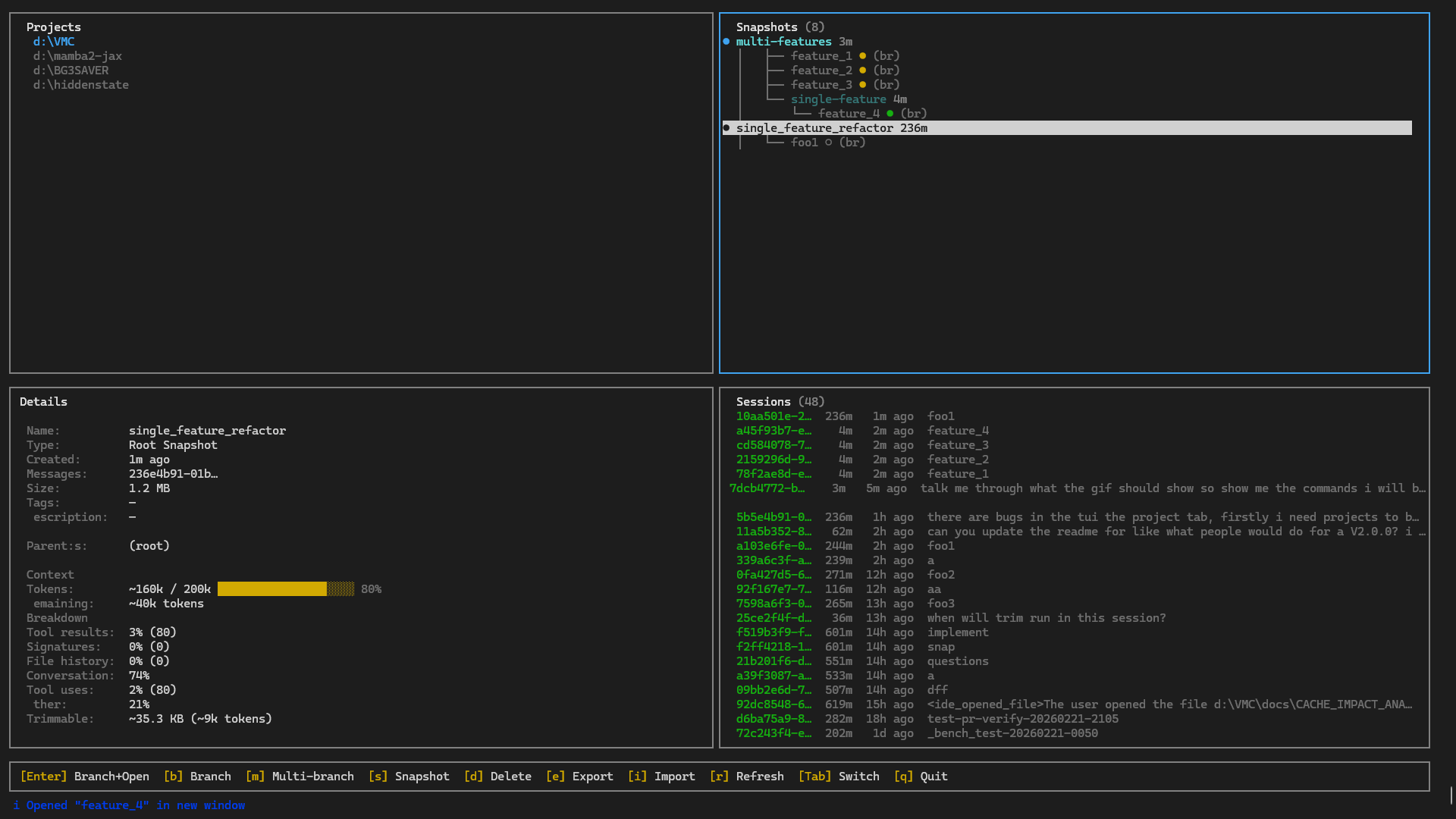Toggle the (br) marker on feature_4
The width and height of the screenshot is (1456, 819).
click(x=914, y=113)
